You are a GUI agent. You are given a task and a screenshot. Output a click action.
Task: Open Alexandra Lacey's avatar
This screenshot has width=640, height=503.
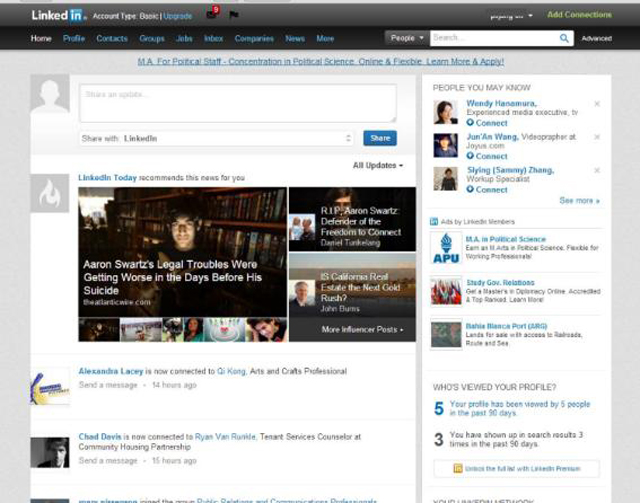click(x=50, y=387)
